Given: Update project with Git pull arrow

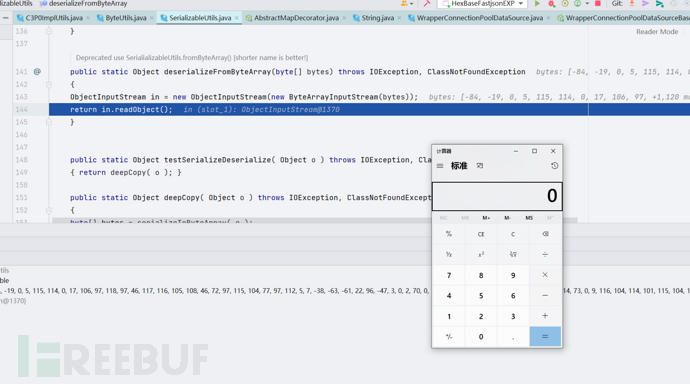Looking at the screenshot, I should tap(632, 4).
